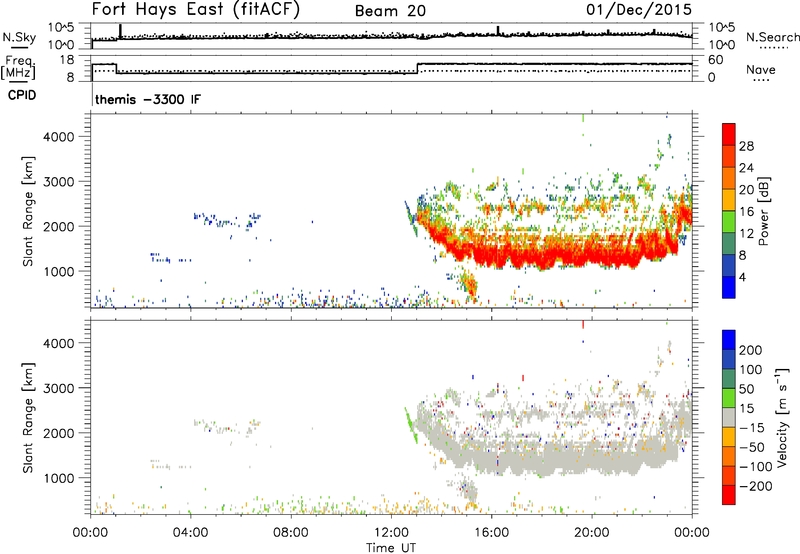Click the date '01/Dec/2015'

[639, 9]
